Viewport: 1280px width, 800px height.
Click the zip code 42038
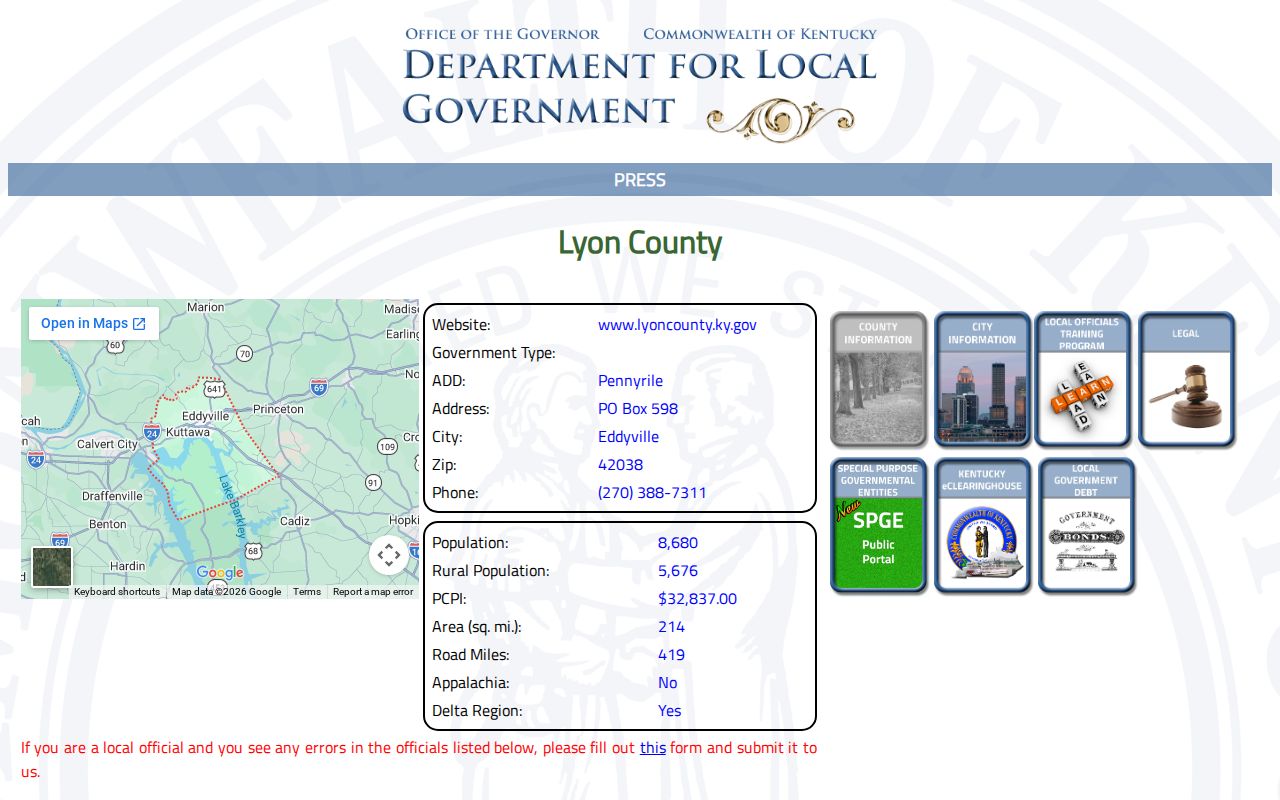coord(620,465)
